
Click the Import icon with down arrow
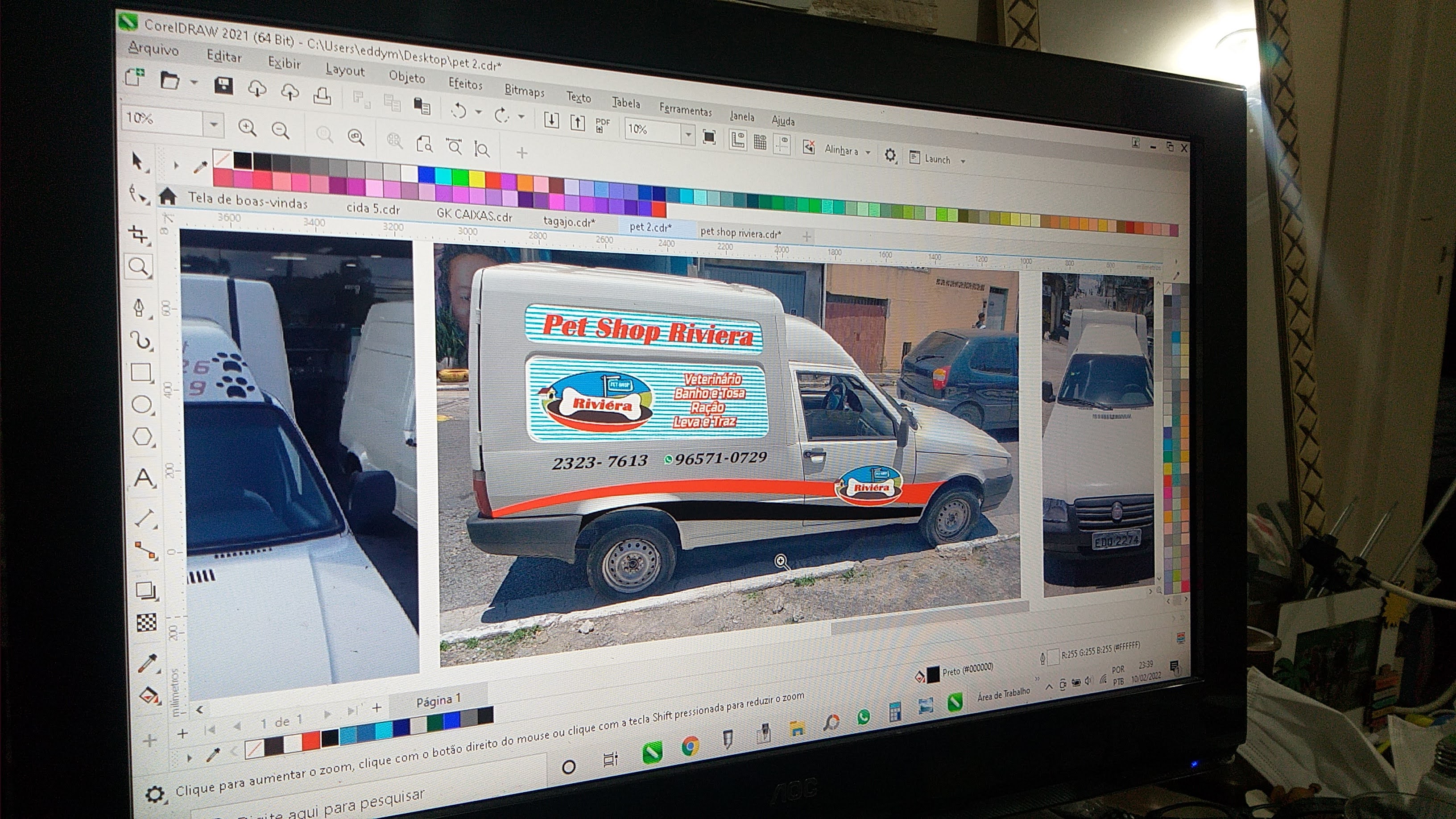pyautogui.click(x=551, y=120)
